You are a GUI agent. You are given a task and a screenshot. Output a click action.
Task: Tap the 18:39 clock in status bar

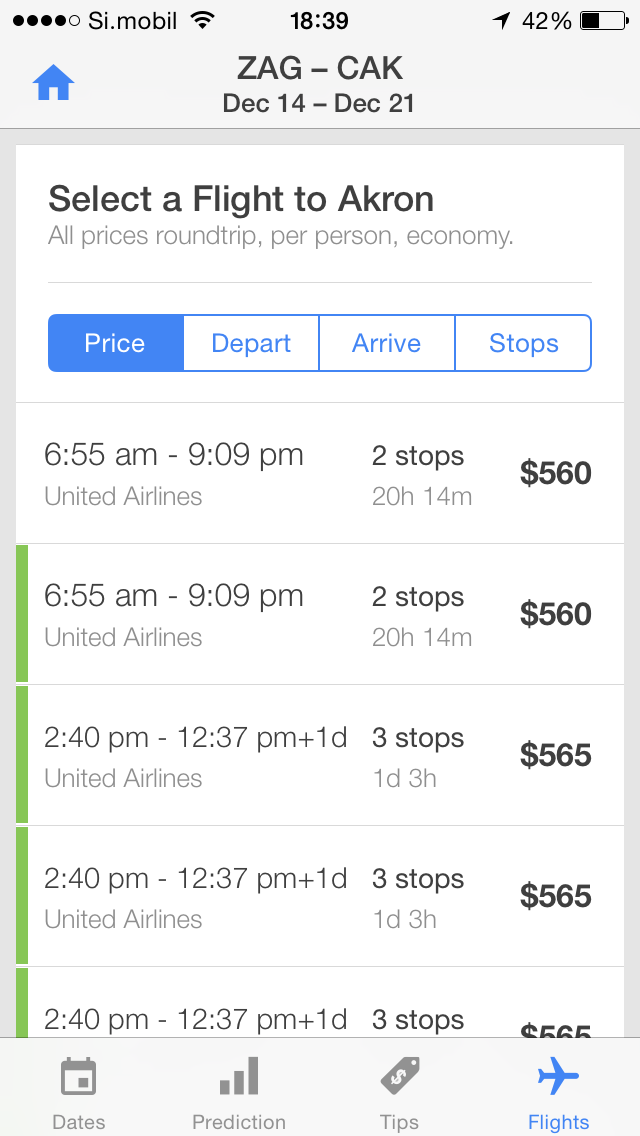click(x=320, y=21)
